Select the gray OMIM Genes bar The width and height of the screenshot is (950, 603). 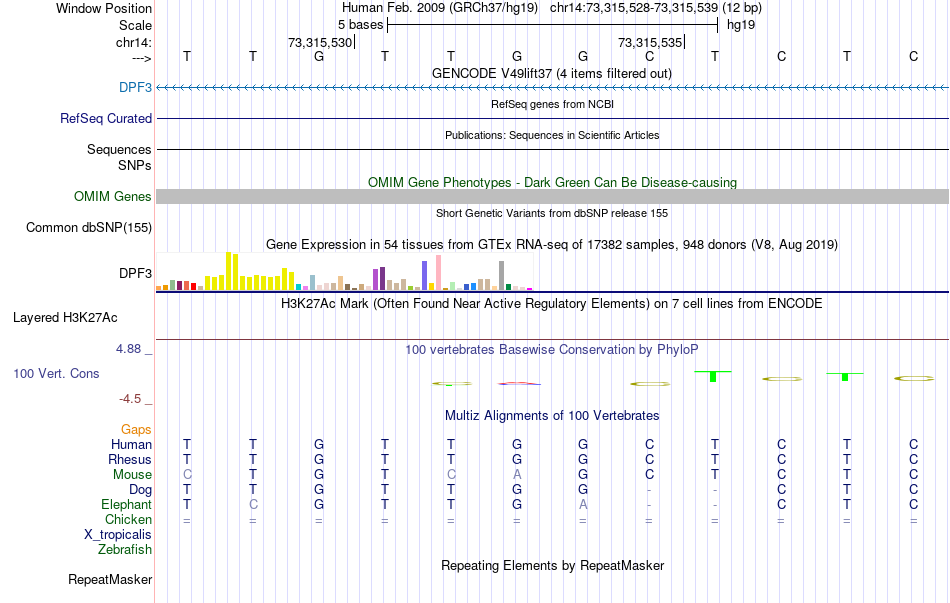[x=552, y=196]
